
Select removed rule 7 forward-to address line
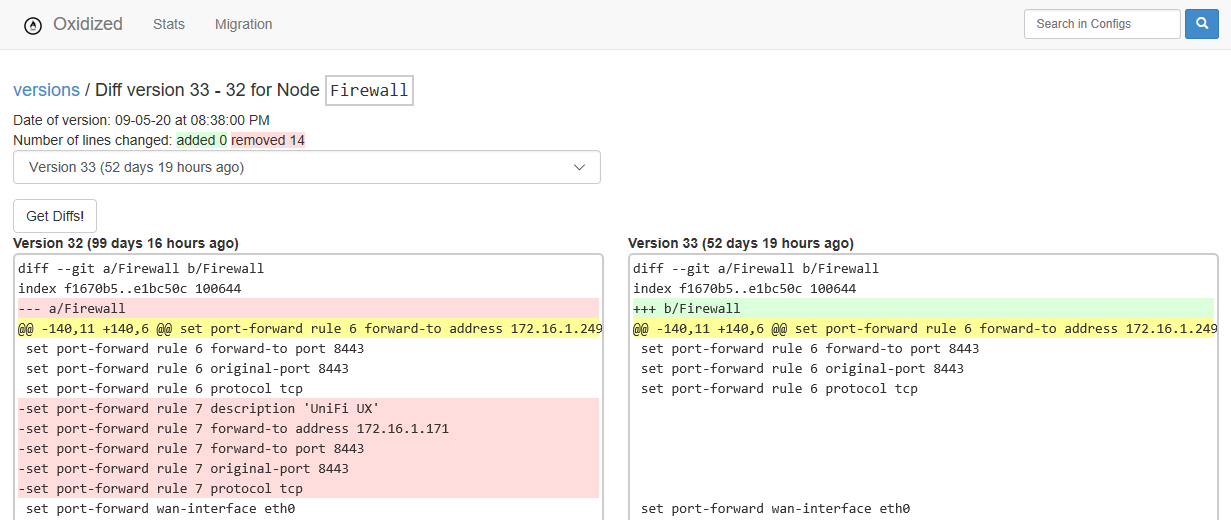coord(308,428)
